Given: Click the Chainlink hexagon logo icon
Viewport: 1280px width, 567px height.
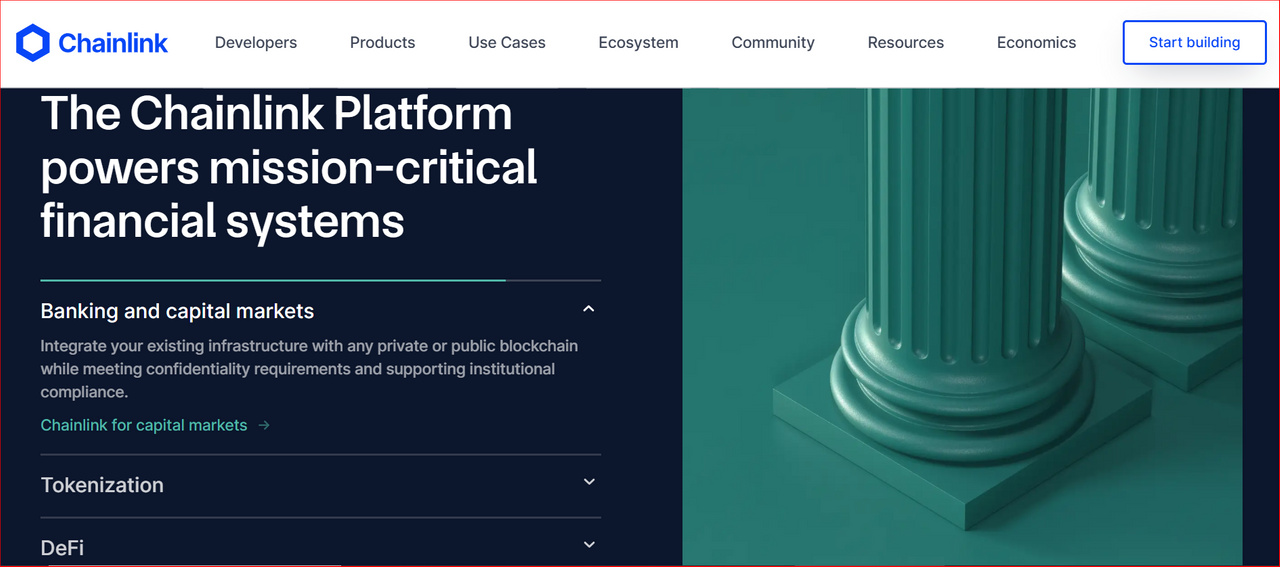Looking at the screenshot, I should [32, 43].
